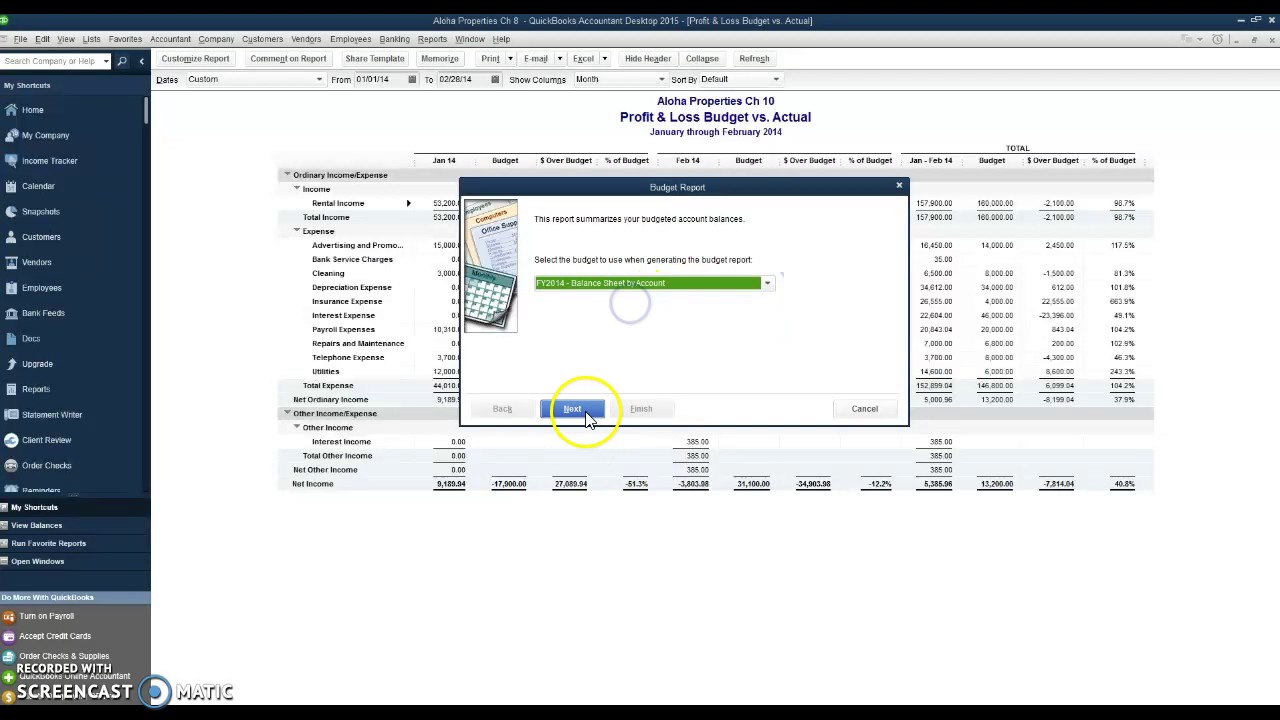Open the budget selection dropdown

[x=767, y=283]
